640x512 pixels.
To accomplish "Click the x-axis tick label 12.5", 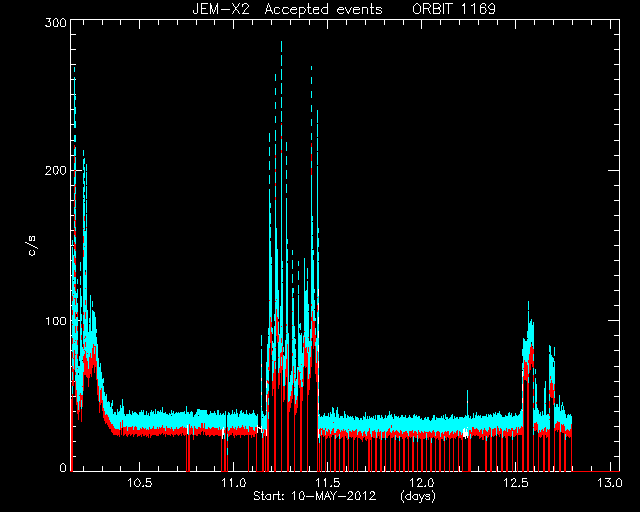I will 516,483.
